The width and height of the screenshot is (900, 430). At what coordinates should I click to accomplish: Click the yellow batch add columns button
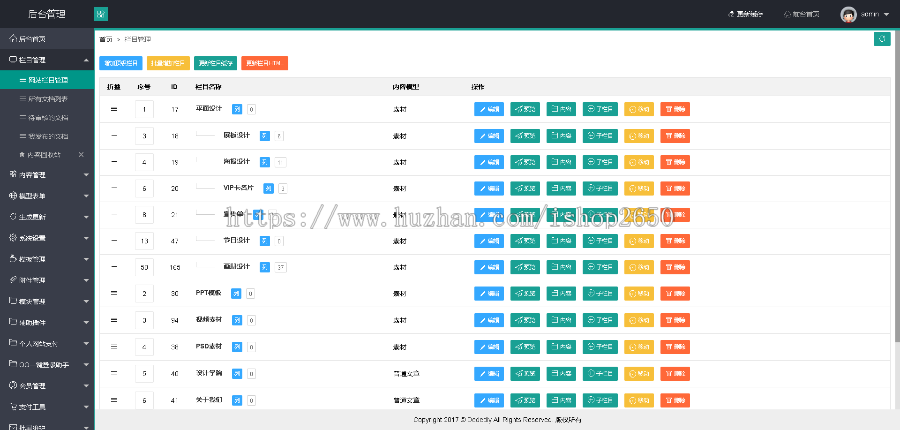(x=168, y=63)
